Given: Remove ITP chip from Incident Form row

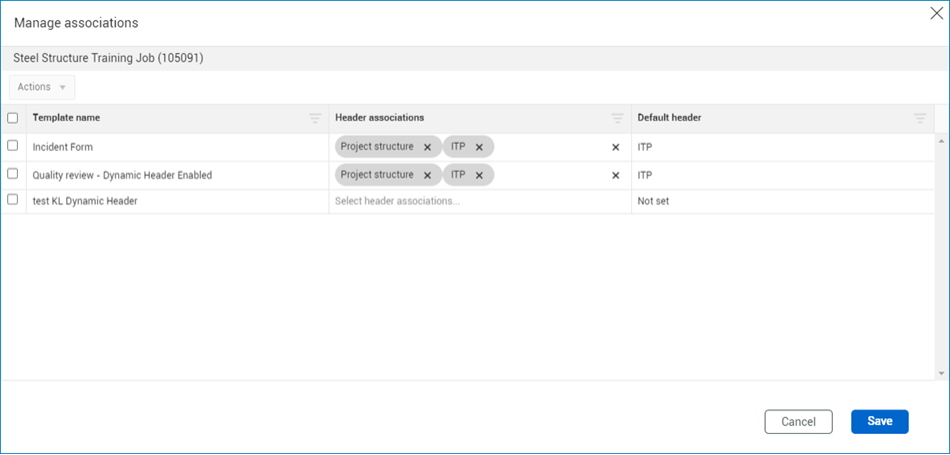Looking at the screenshot, I should click(x=479, y=147).
